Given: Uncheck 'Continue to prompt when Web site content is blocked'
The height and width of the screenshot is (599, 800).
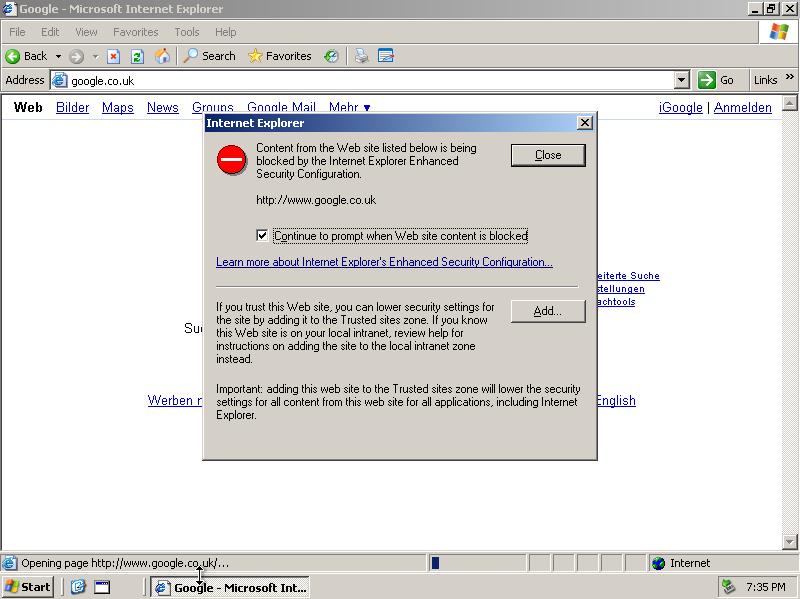Looking at the screenshot, I should click(263, 235).
